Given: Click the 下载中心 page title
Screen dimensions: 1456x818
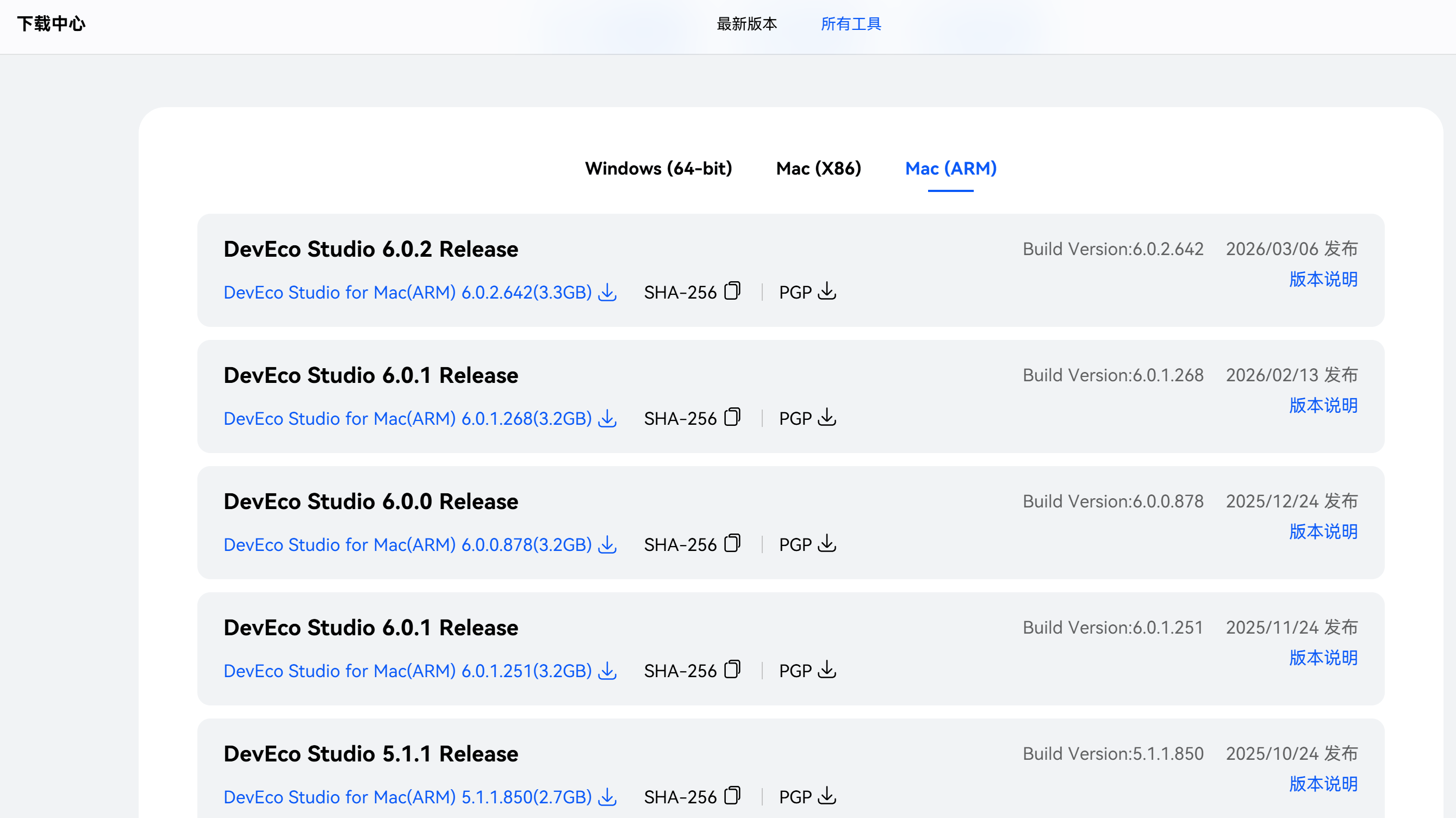Looking at the screenshot, I should click(52, 24).
